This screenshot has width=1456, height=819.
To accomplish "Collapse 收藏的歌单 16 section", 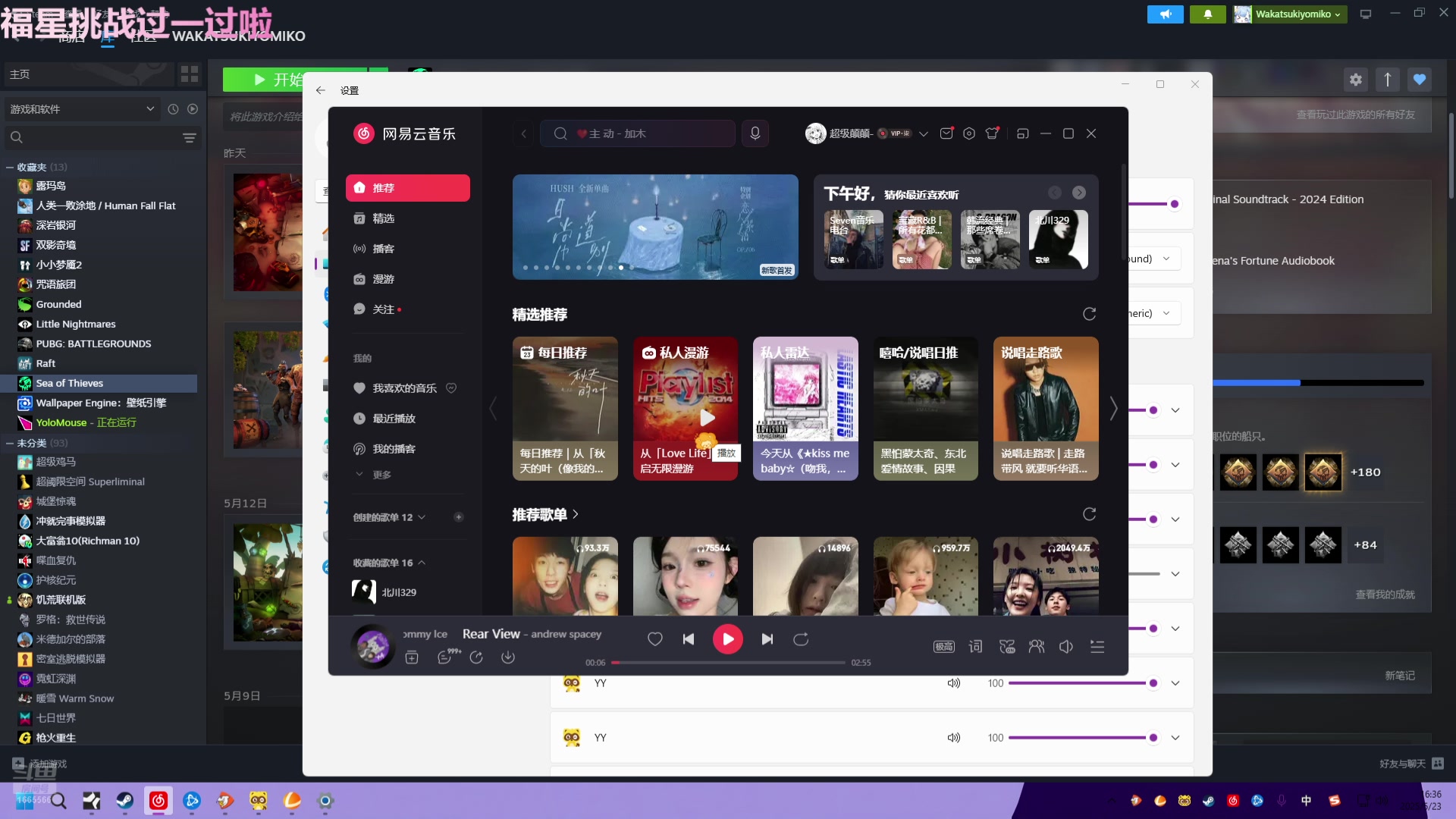I will pos(389,563).
